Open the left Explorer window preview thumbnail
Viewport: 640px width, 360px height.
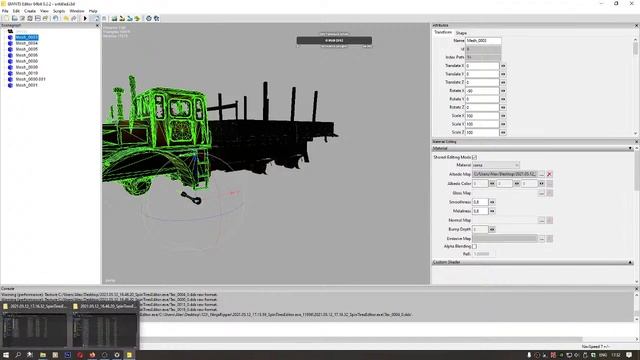(x=35, y=330)
